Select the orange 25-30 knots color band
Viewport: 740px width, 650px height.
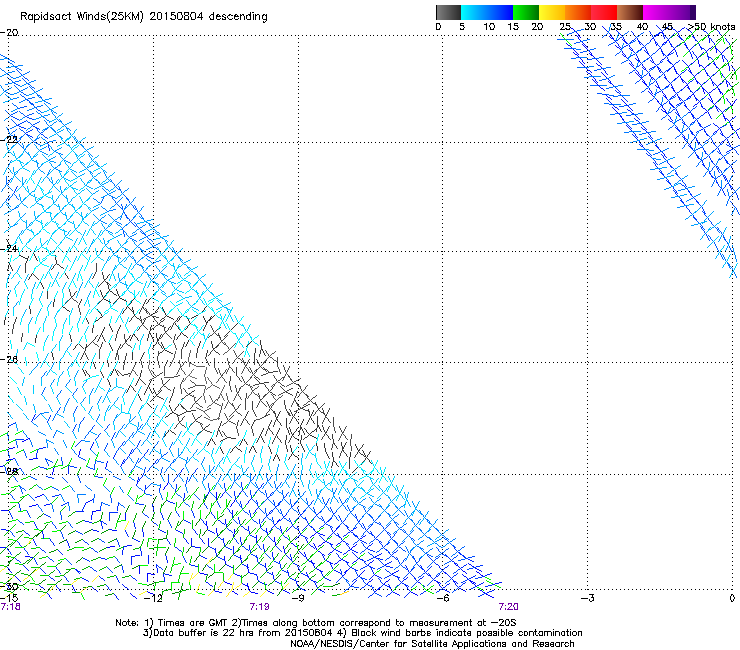tap(578, 12)
